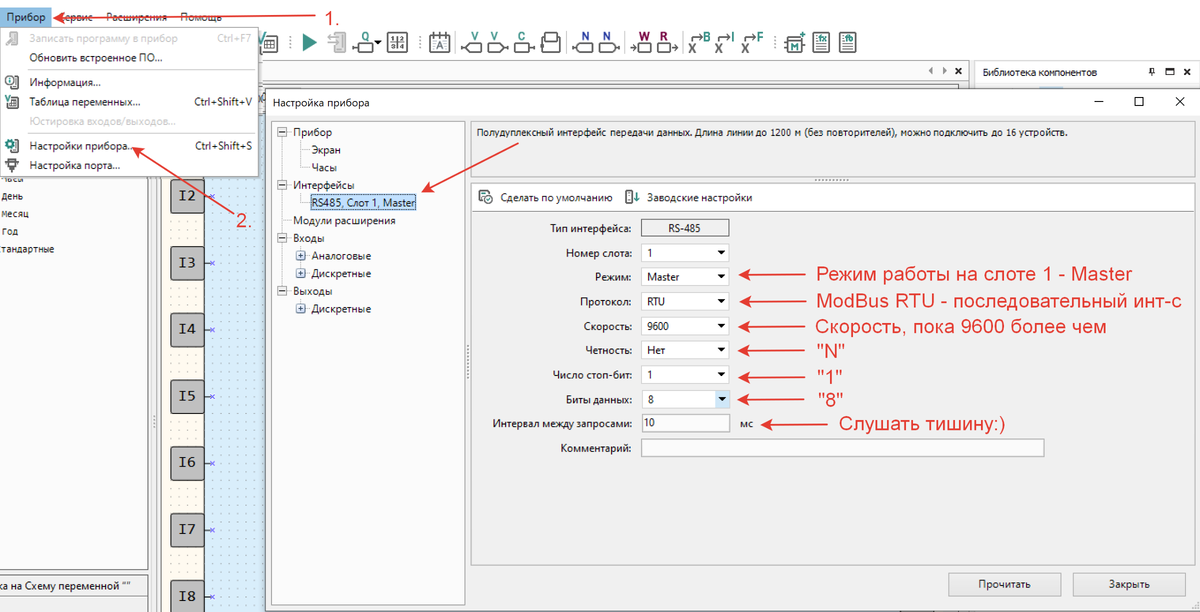Screen dimensions: 1200x612
Task: Click the День item in left panel
Action: pyautogui.click(x=13, y=196)
